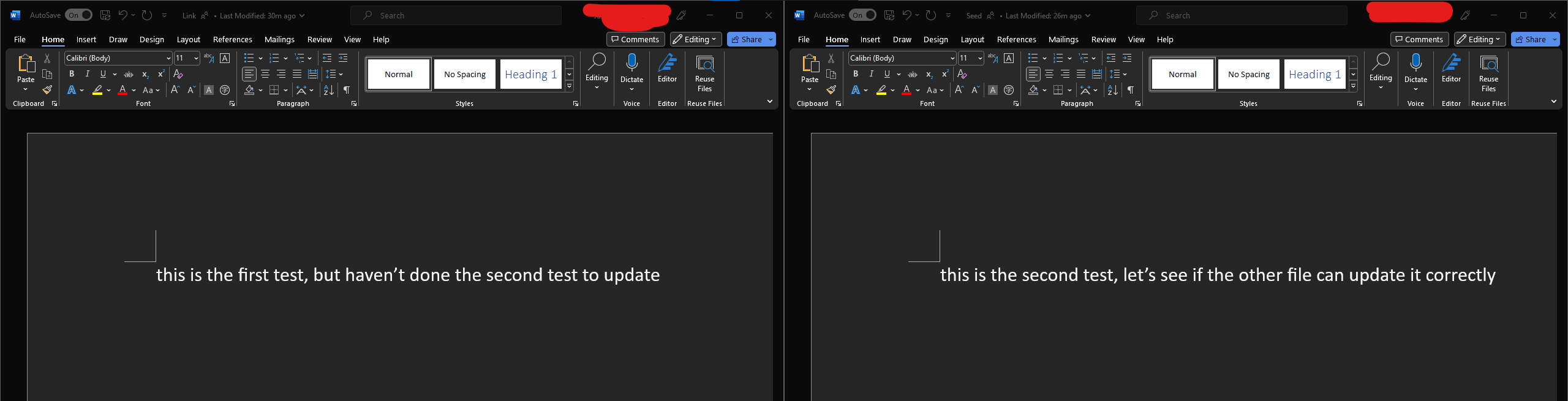Expand Numbering dropdown arrow in Seed window
The image size is (1568, 401).
pos(1069,59)
